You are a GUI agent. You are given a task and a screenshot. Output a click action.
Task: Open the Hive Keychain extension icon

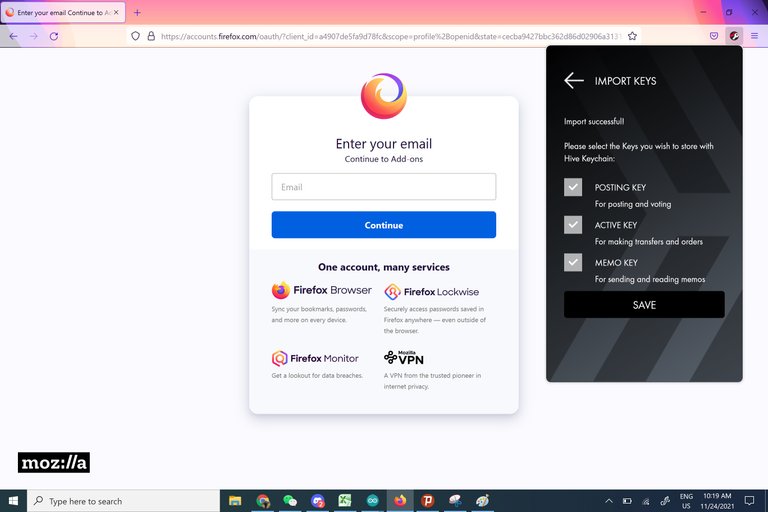click(x=734, y=36)
